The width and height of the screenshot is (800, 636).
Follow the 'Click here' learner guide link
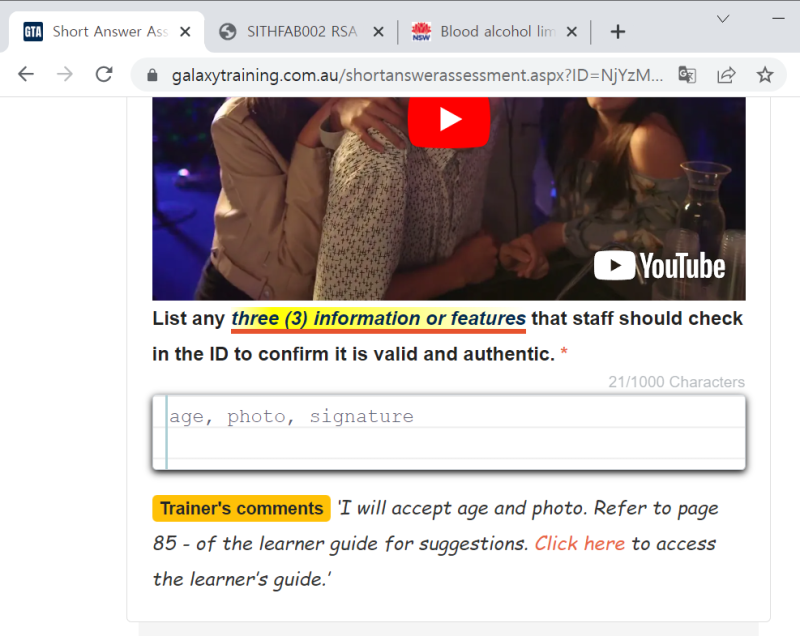point(580,544)
